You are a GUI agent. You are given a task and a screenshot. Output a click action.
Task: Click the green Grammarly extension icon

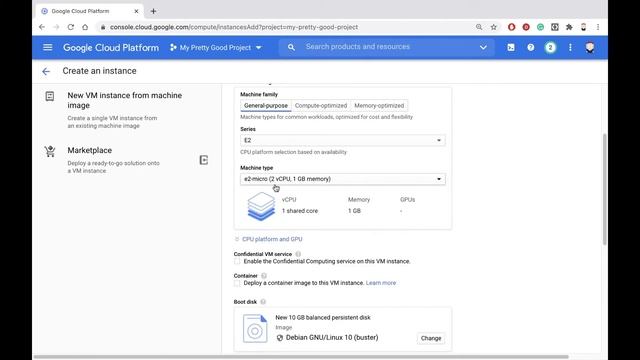[540, 27]
